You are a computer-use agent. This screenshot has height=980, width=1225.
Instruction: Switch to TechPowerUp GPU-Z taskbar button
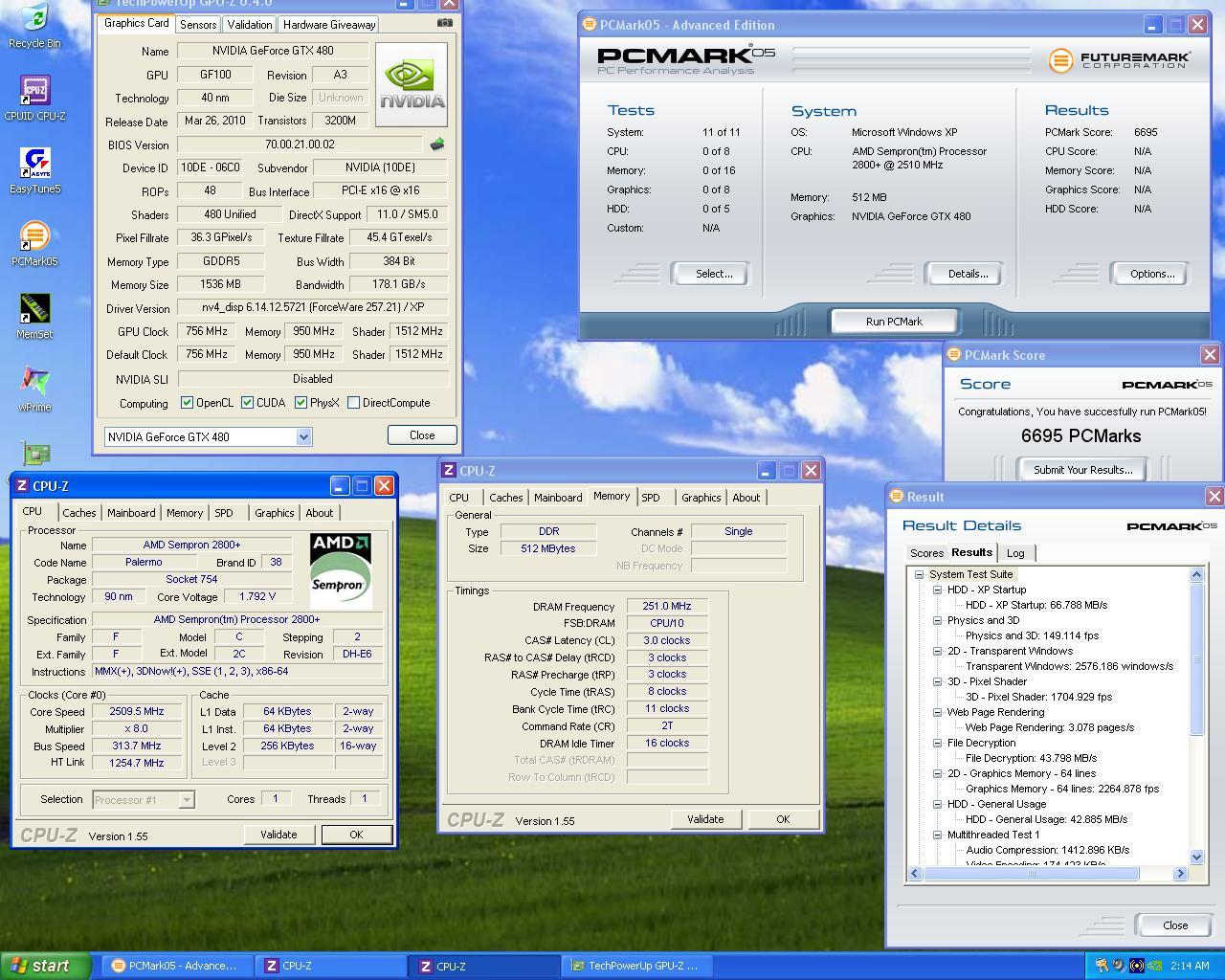[635, 966]
